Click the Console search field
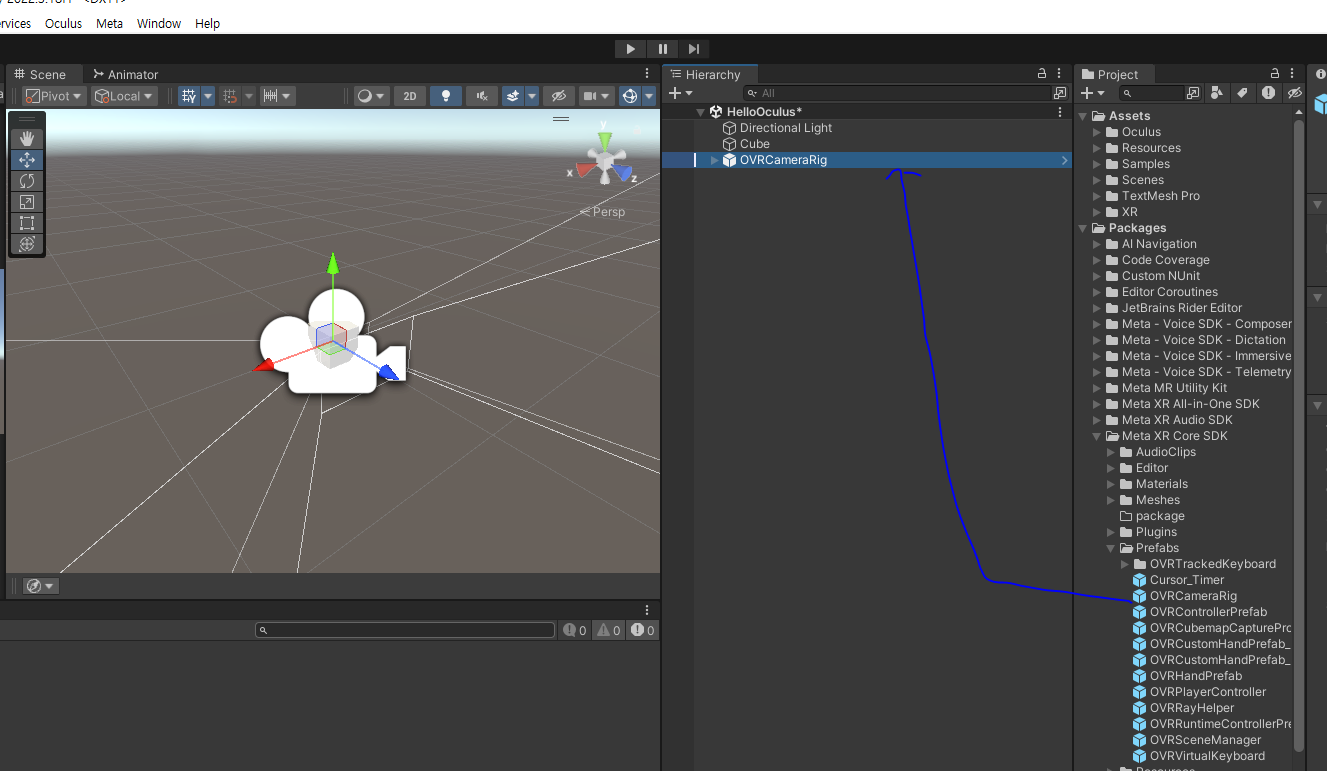1327x771 pixels. (405, 630)
